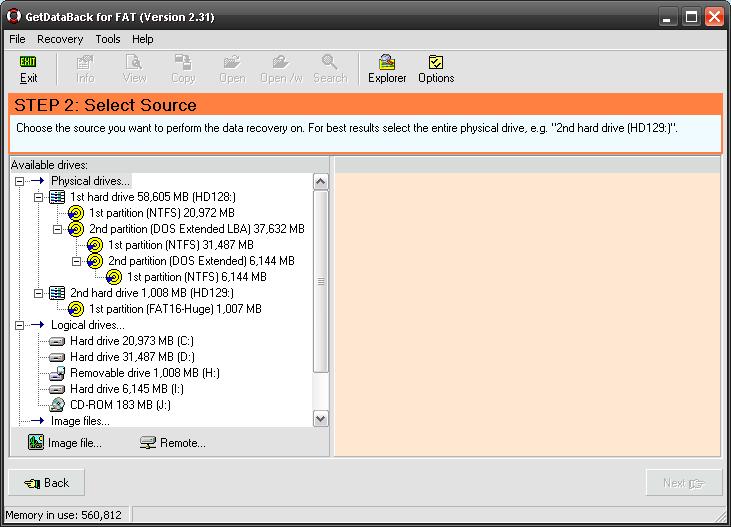
Task: Select 1st partition (NTFS) 31,487 MB
Action: point(181,245)
